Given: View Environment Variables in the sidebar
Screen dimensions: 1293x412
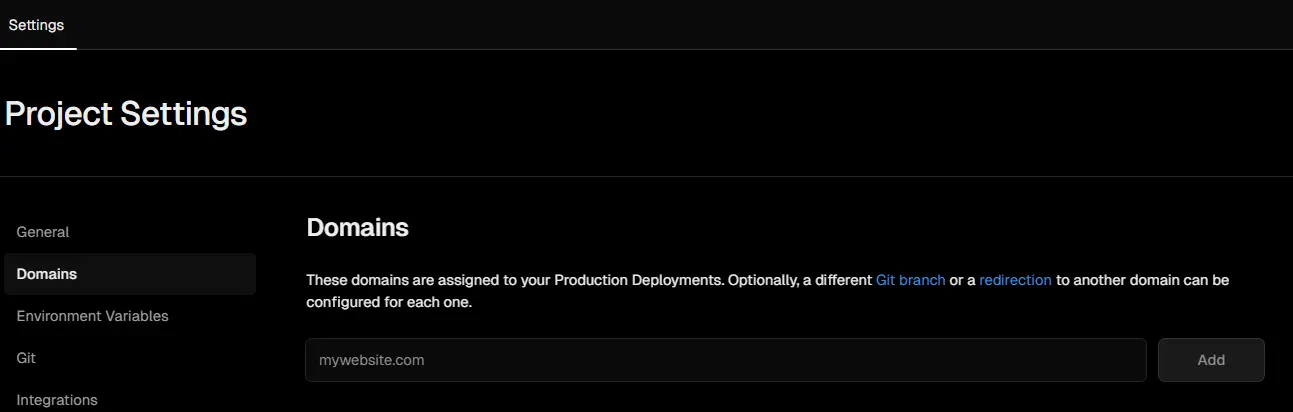Looking at the screenshot, I should tap(92, 316).
